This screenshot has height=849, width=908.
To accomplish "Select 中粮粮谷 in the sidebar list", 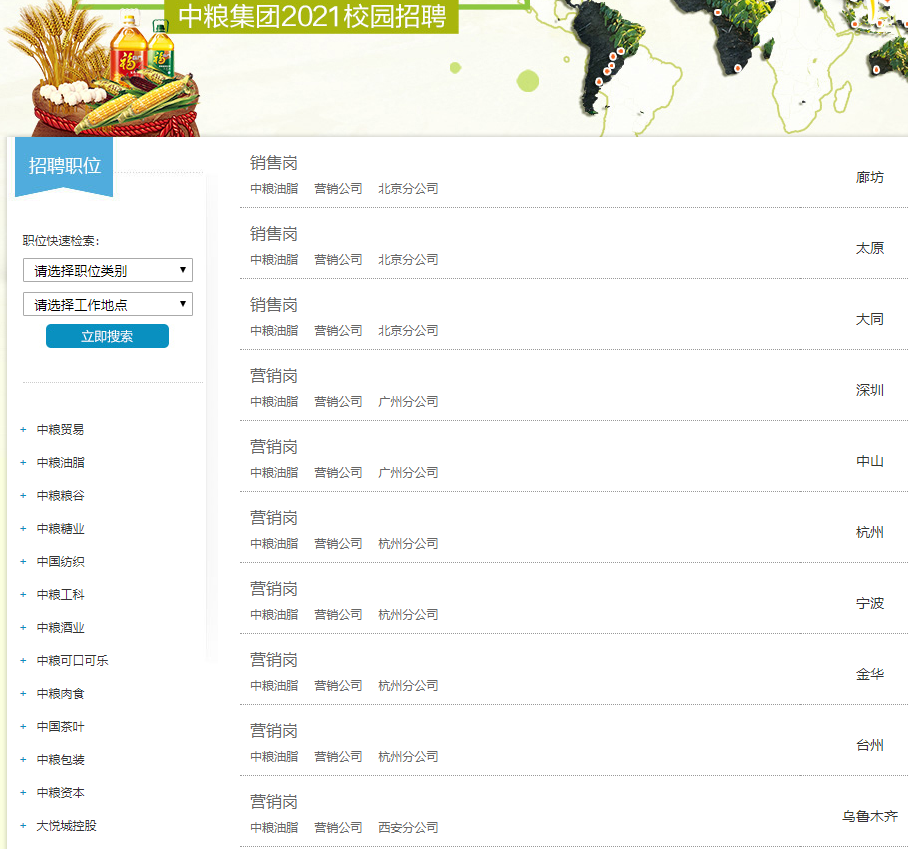I will (60, 496).
